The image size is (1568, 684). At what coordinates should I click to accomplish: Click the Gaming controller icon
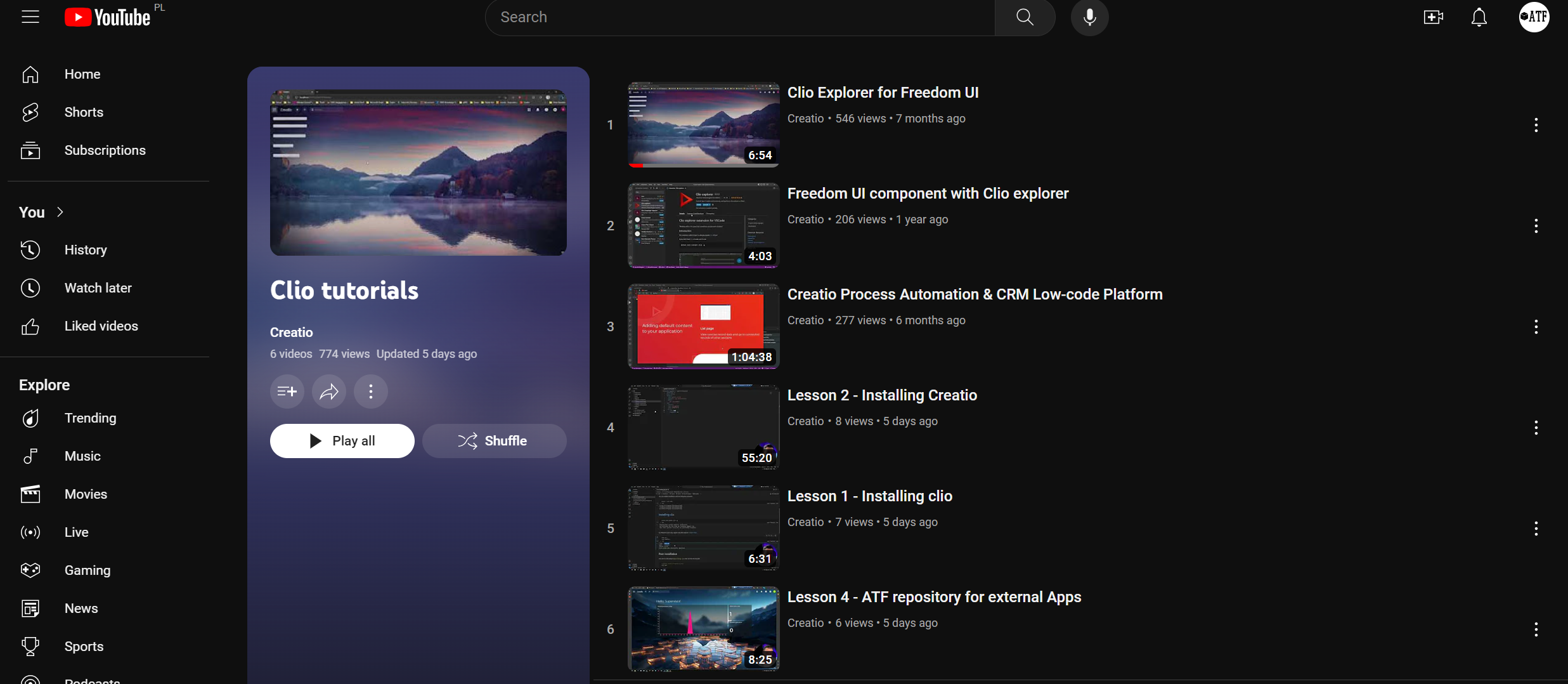[x=30, y=570]
